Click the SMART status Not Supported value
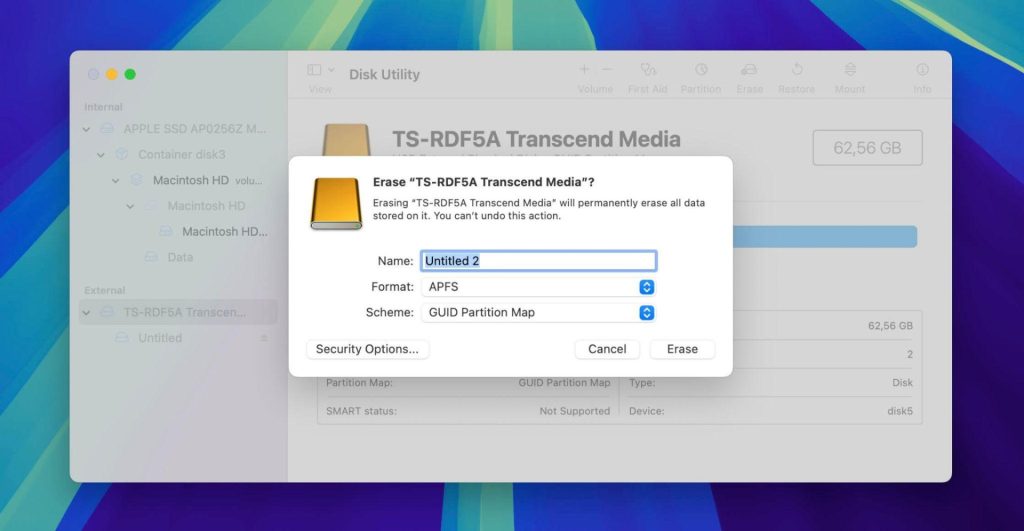Screen dimensions: 1024x531 click(x=574, y=411)
